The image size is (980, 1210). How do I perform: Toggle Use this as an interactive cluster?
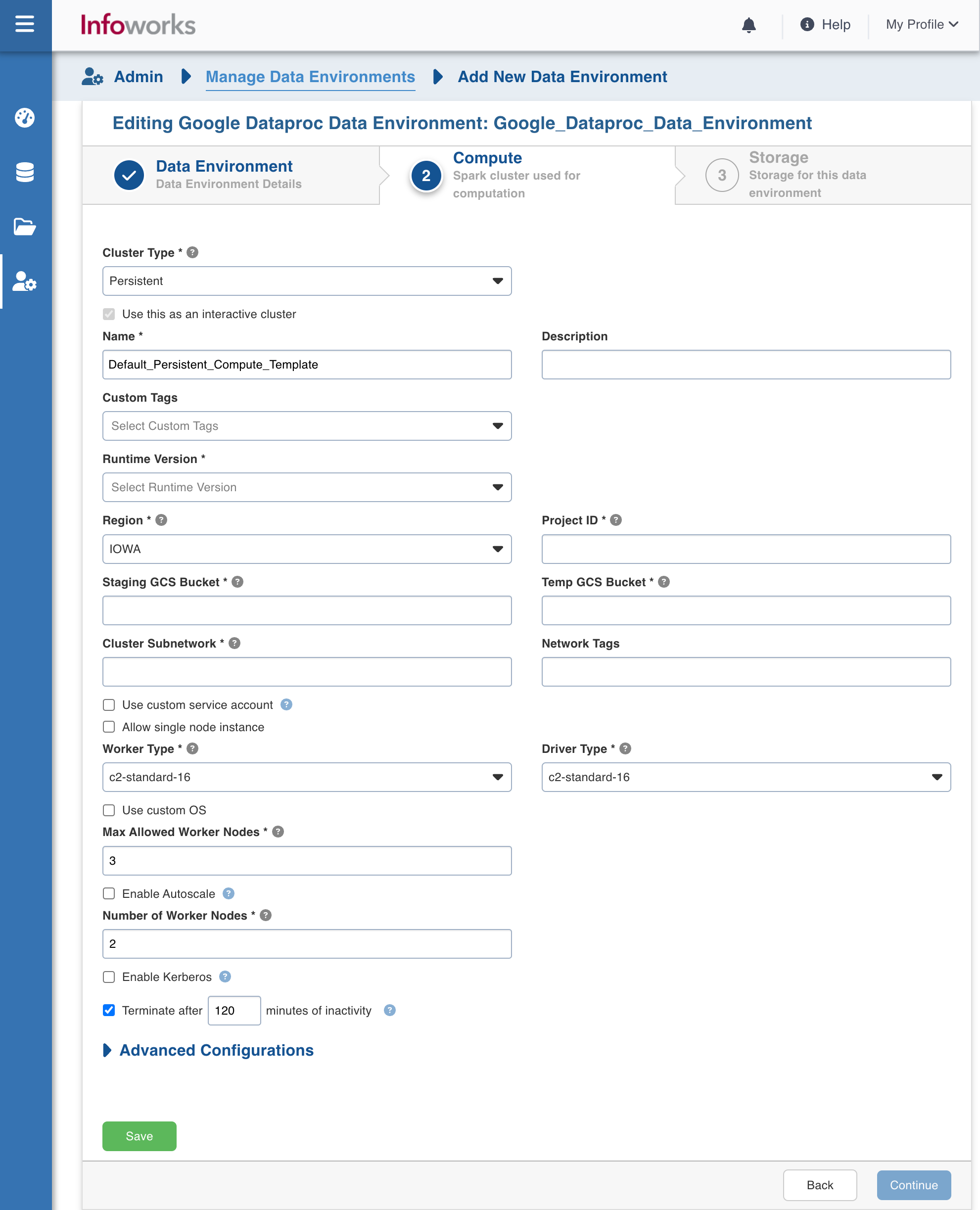109,314
